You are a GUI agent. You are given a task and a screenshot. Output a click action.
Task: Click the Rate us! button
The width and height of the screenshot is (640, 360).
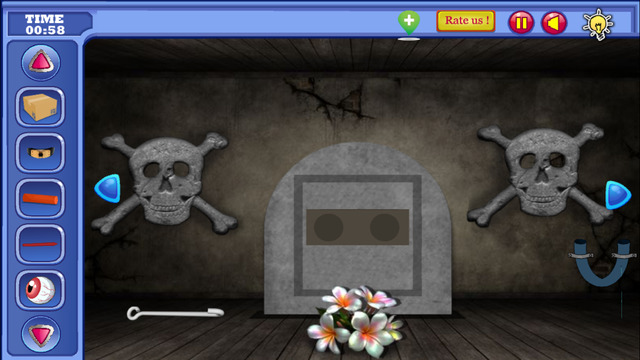pyautogui.click(x=466, y=21)
